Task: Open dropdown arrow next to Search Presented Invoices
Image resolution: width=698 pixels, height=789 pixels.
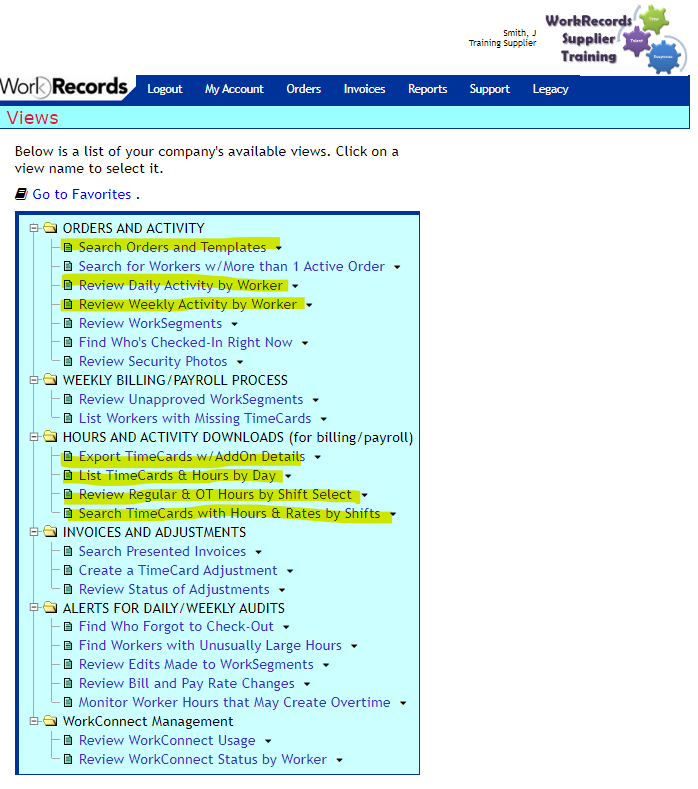Action: pos(259,552)
